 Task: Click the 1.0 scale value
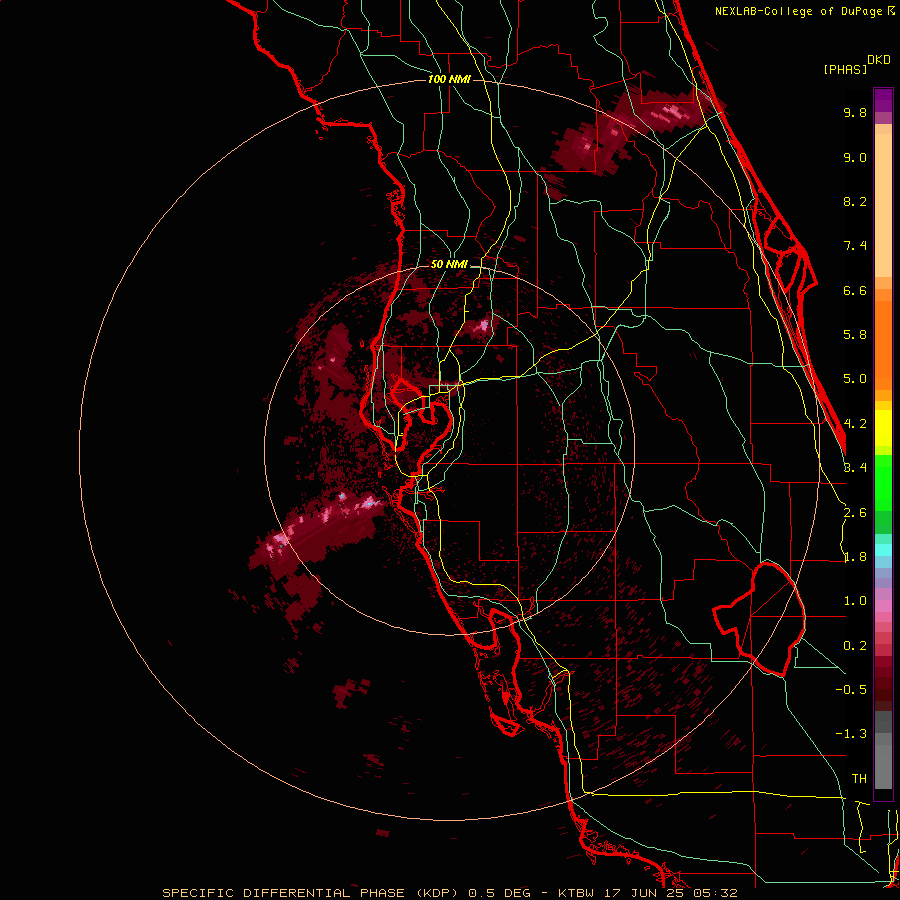(x=855, y=601)
